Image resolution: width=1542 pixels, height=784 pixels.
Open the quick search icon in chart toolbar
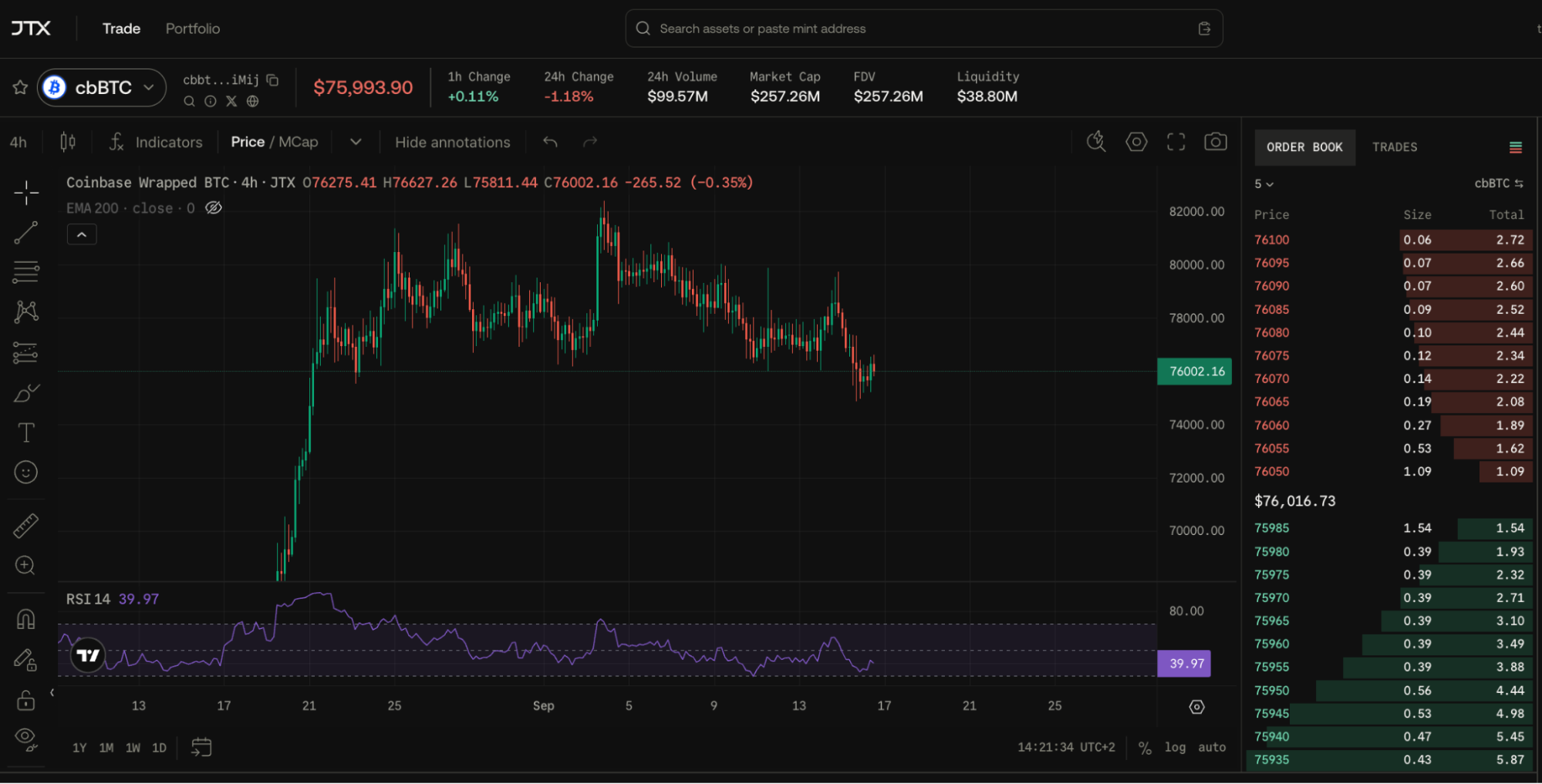[1096, 142]
